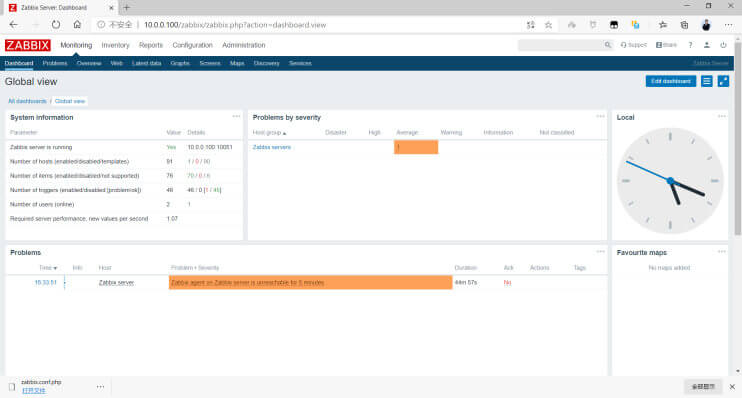Select Graphs submenu tab
The width and height of the screenshot is (742, 398).
point(180,63)
